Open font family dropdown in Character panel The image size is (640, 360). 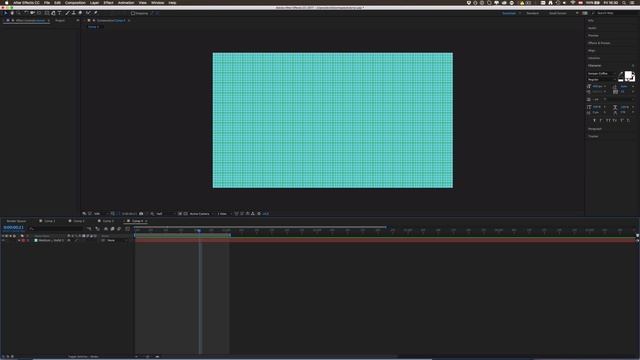[x=602, y=73]
